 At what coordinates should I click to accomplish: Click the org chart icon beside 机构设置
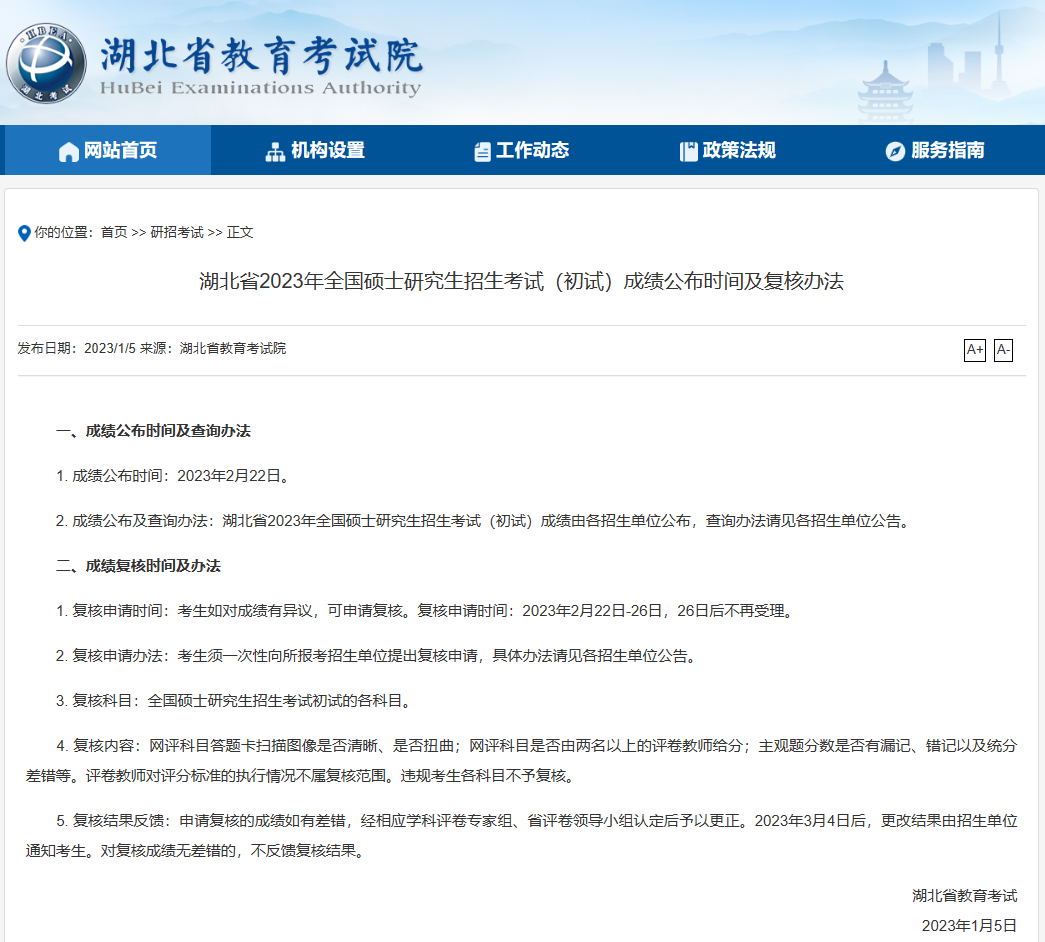(275, 152)
